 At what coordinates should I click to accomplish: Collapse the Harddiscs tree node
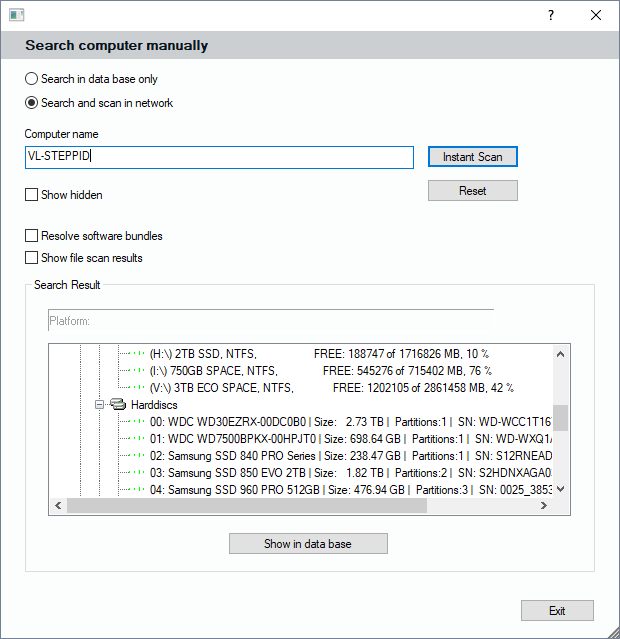tap(100, 405)
